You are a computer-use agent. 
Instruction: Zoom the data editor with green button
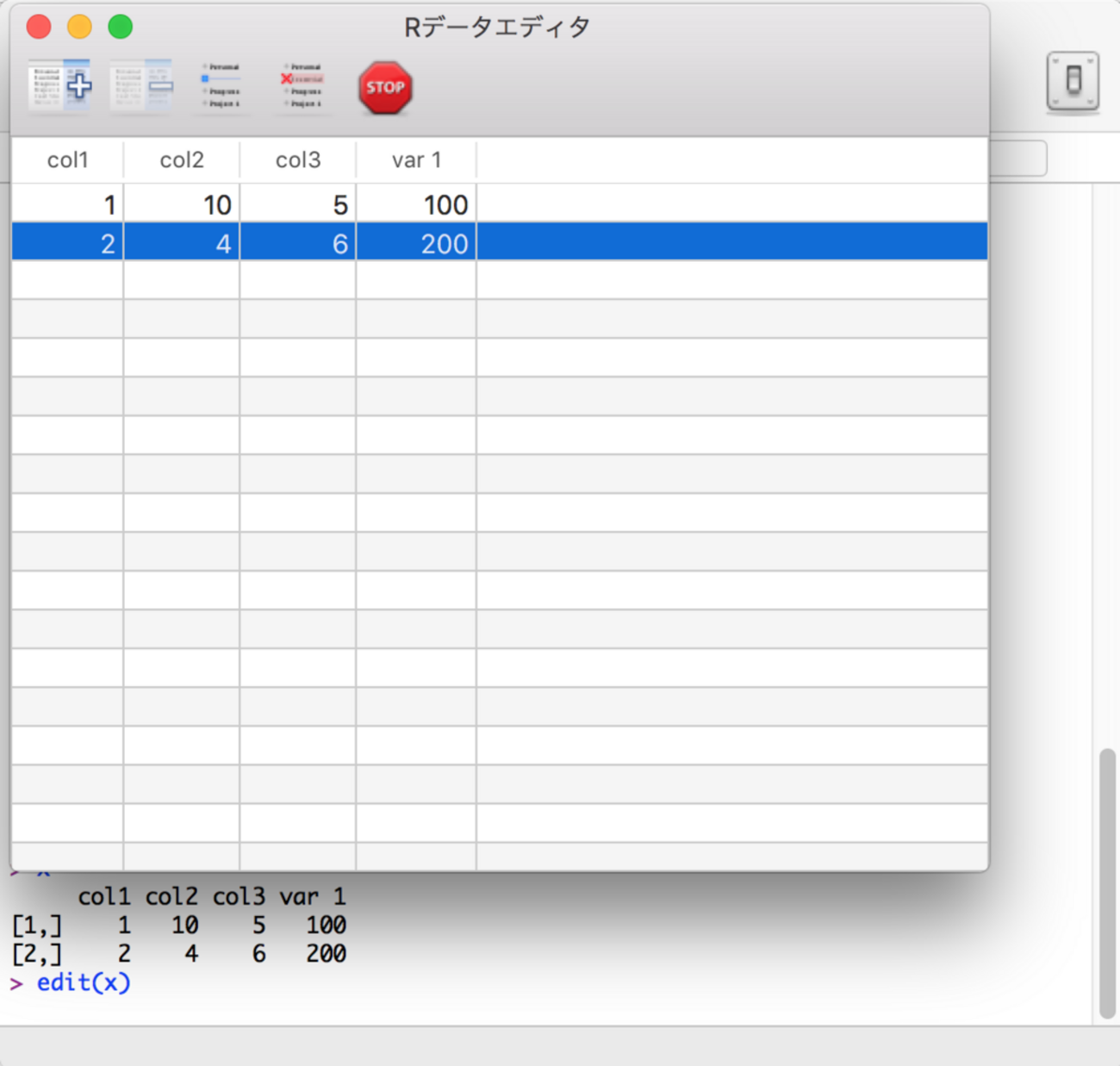click(x=121, y=27)
